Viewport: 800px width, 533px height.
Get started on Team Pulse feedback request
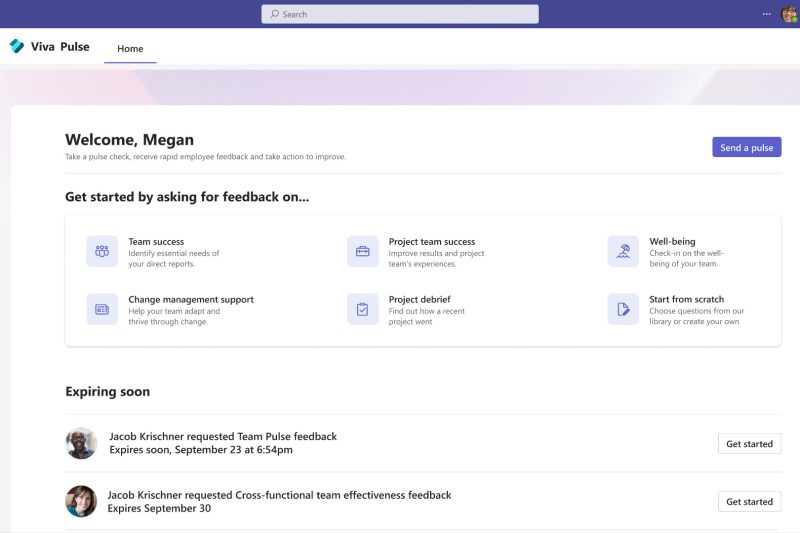(749, 444)
